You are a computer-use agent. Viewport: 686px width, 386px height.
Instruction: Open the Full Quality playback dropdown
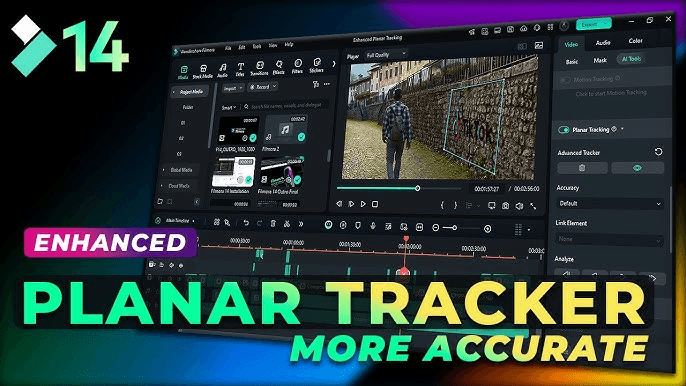[387, 55]
